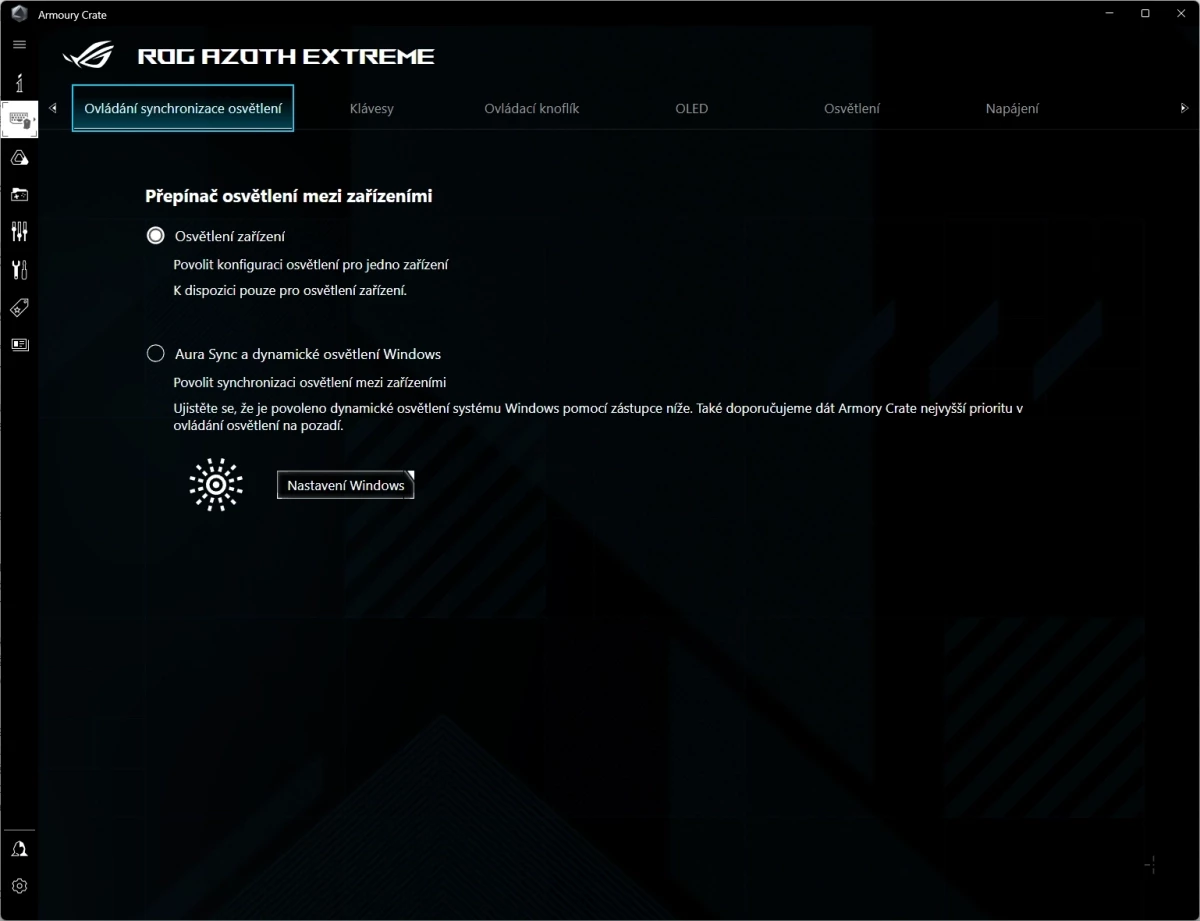Open the Game Library folder icon
The width and height of the screenshot is (1200, 921).
click(x=19, y=195)
